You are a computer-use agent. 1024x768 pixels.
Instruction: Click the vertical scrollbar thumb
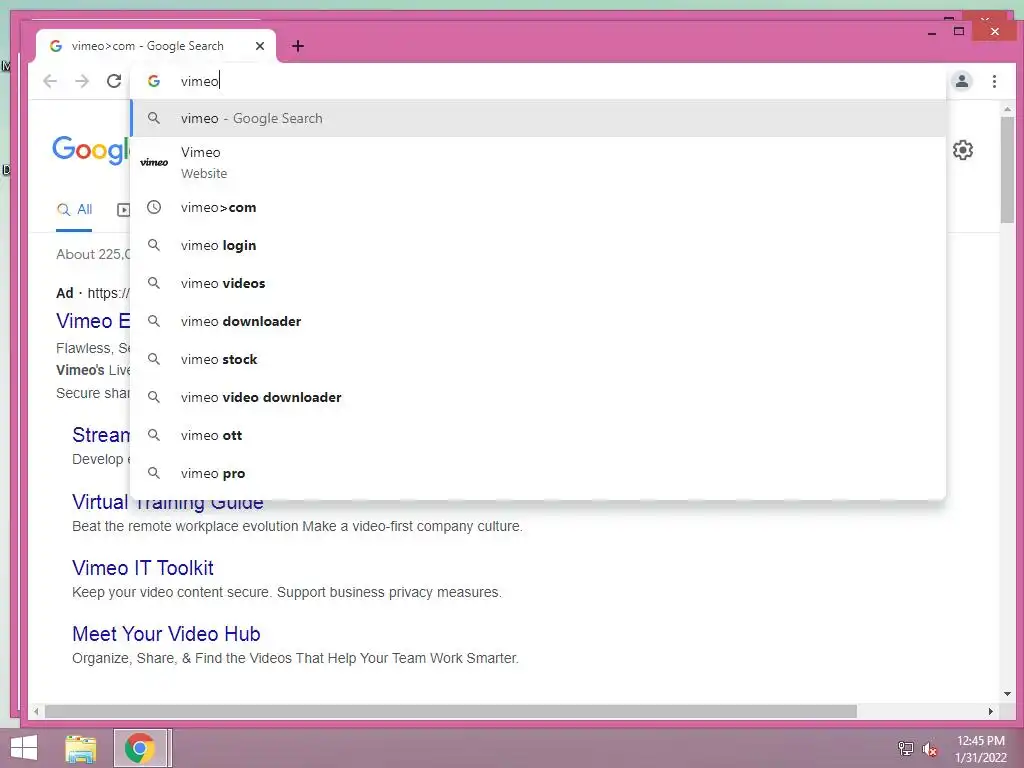coord(1007,170)
